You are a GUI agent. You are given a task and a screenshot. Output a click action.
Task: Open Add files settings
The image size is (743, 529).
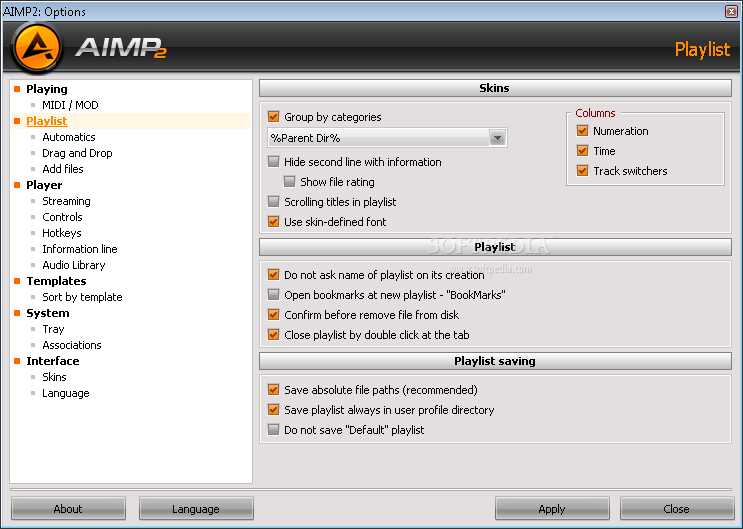pos(63,169)
